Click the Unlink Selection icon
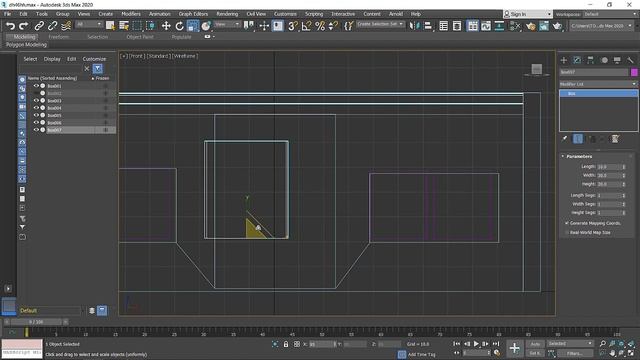 [x=52, y=26]
